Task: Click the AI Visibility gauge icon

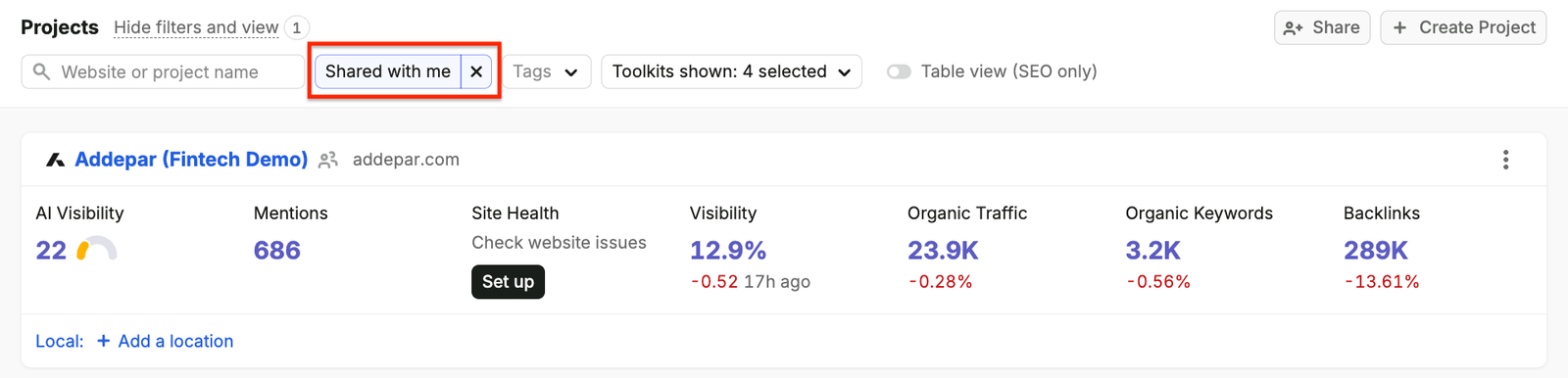Action: (x=97, y=250)
